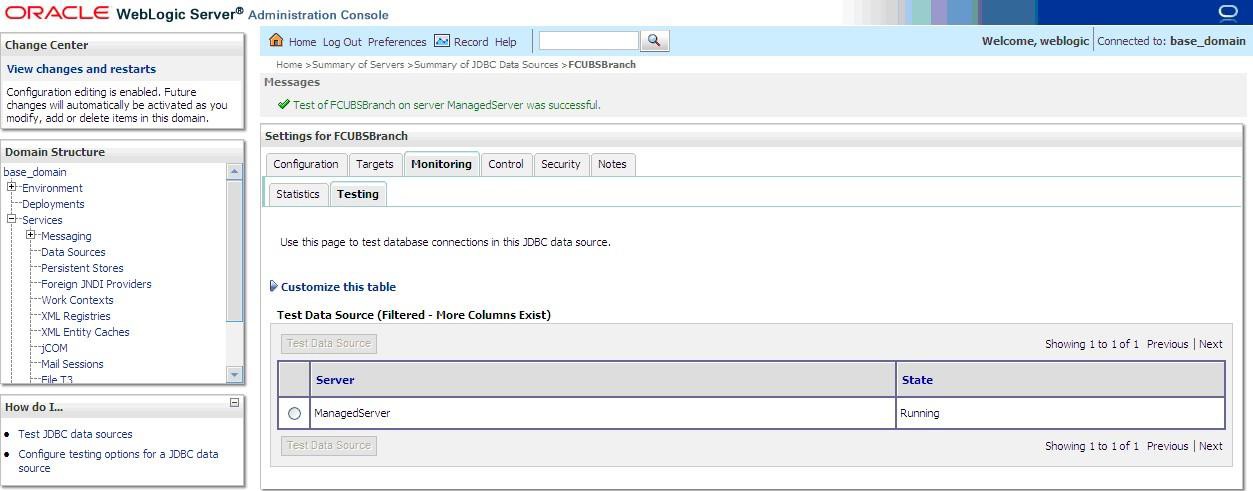Viewport: 1253px width, 491px height.
Task: Open the Control tab
Action: click(x=506, y=164)
